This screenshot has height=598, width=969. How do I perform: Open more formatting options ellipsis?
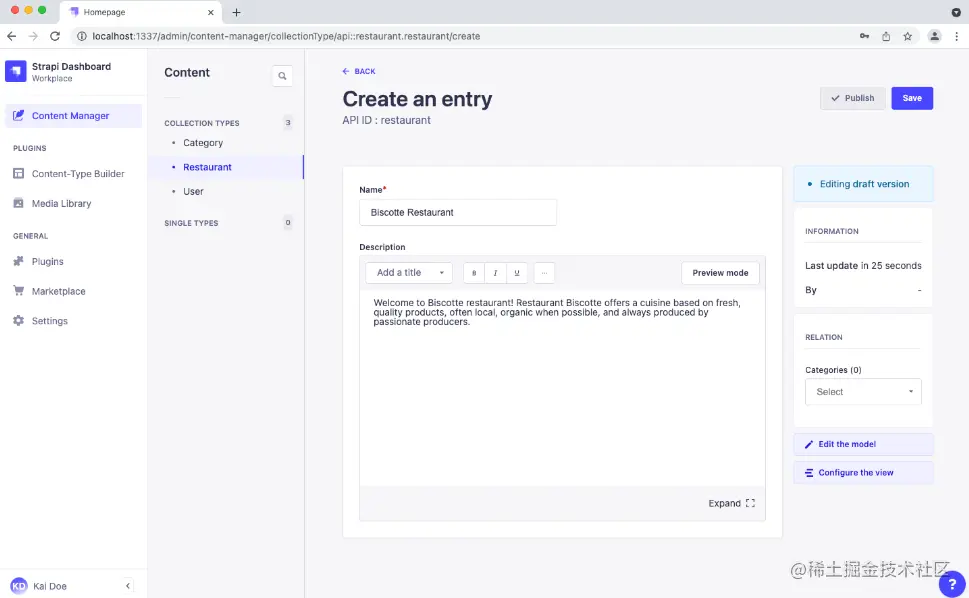(544, 273)
